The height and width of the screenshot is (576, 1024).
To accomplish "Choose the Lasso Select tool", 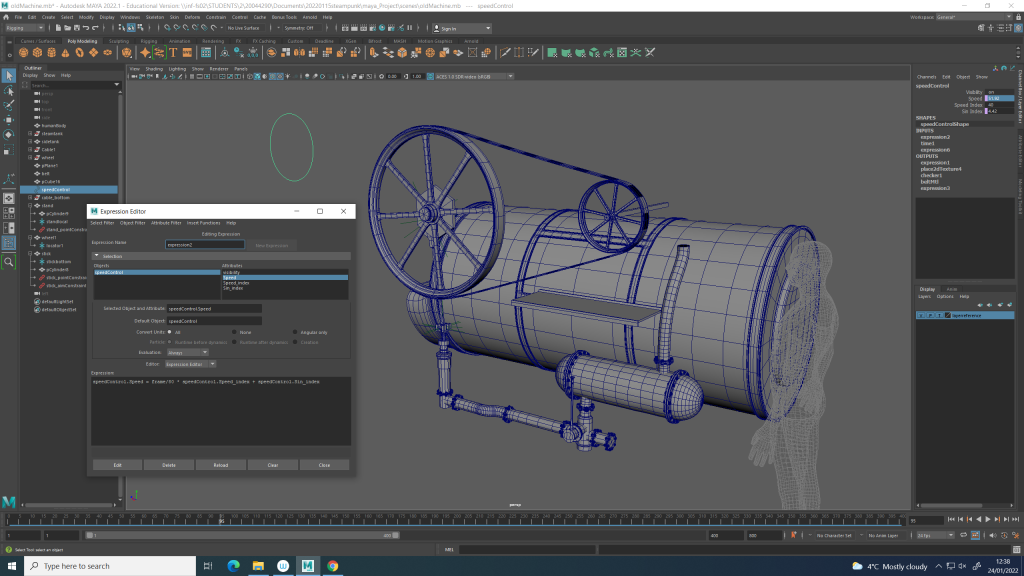I will (x=8, y=90).
